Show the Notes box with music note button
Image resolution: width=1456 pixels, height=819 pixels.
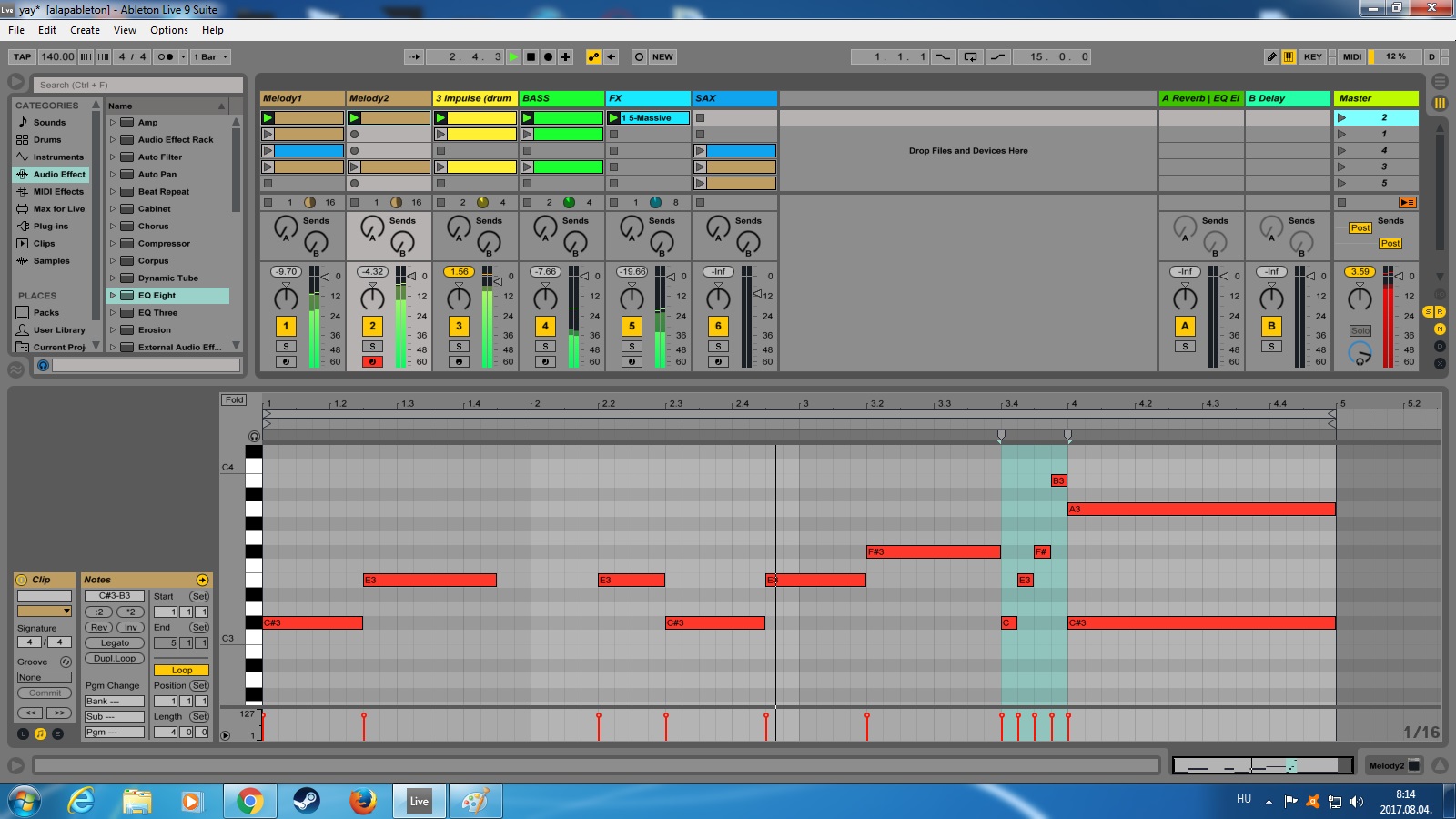[x=40, y=733]
